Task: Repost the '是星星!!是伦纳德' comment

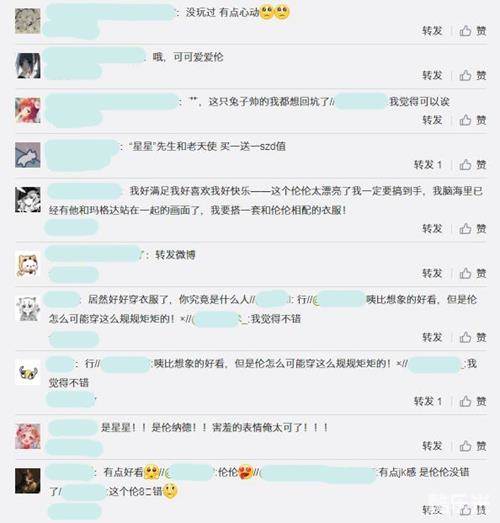Action: tap(432, 446)
